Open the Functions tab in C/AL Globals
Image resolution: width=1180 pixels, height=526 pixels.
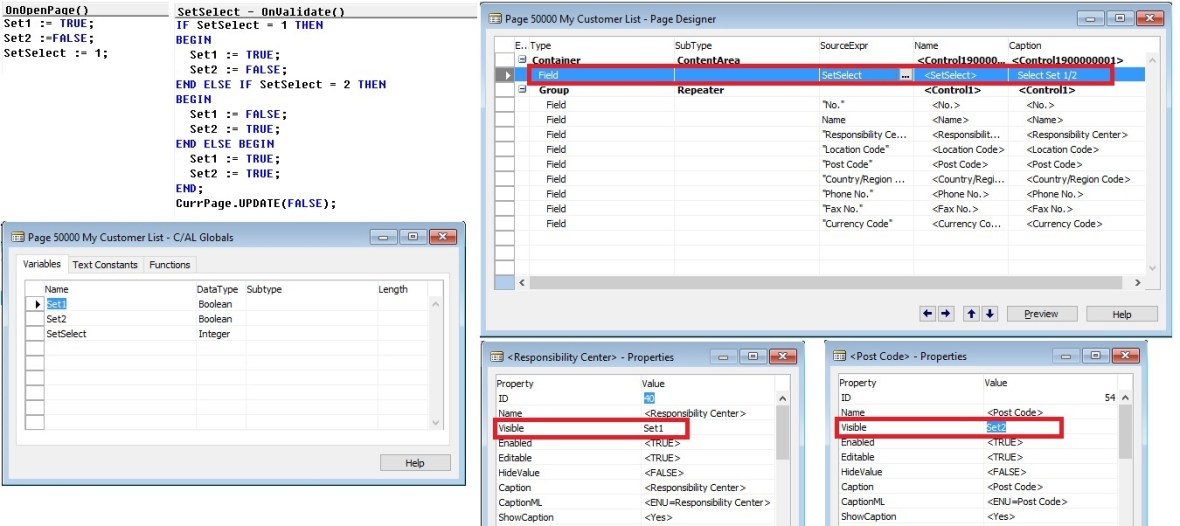[169, 265]
